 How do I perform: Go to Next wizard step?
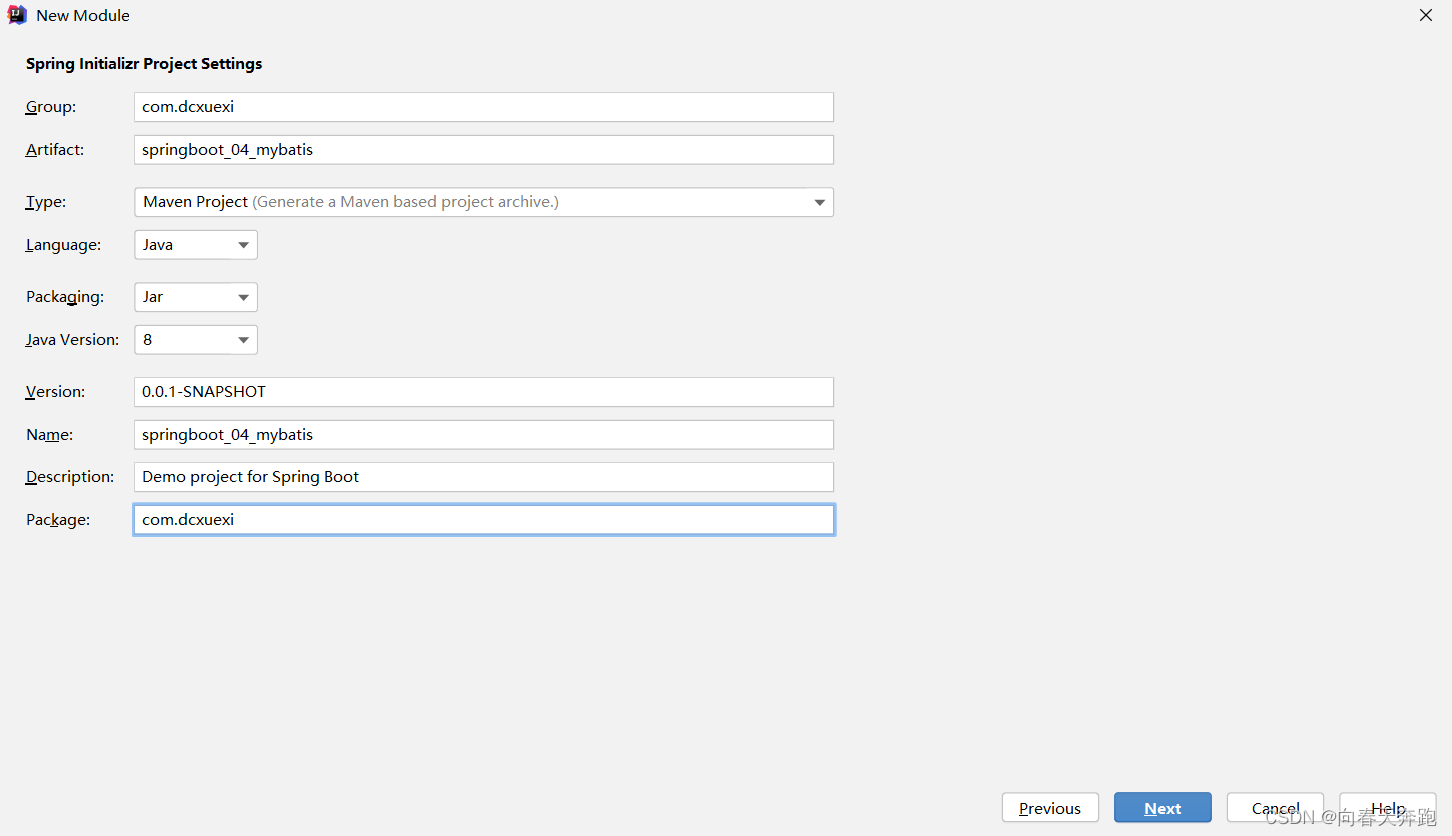pyautogui.click(x=1163, y=808)
